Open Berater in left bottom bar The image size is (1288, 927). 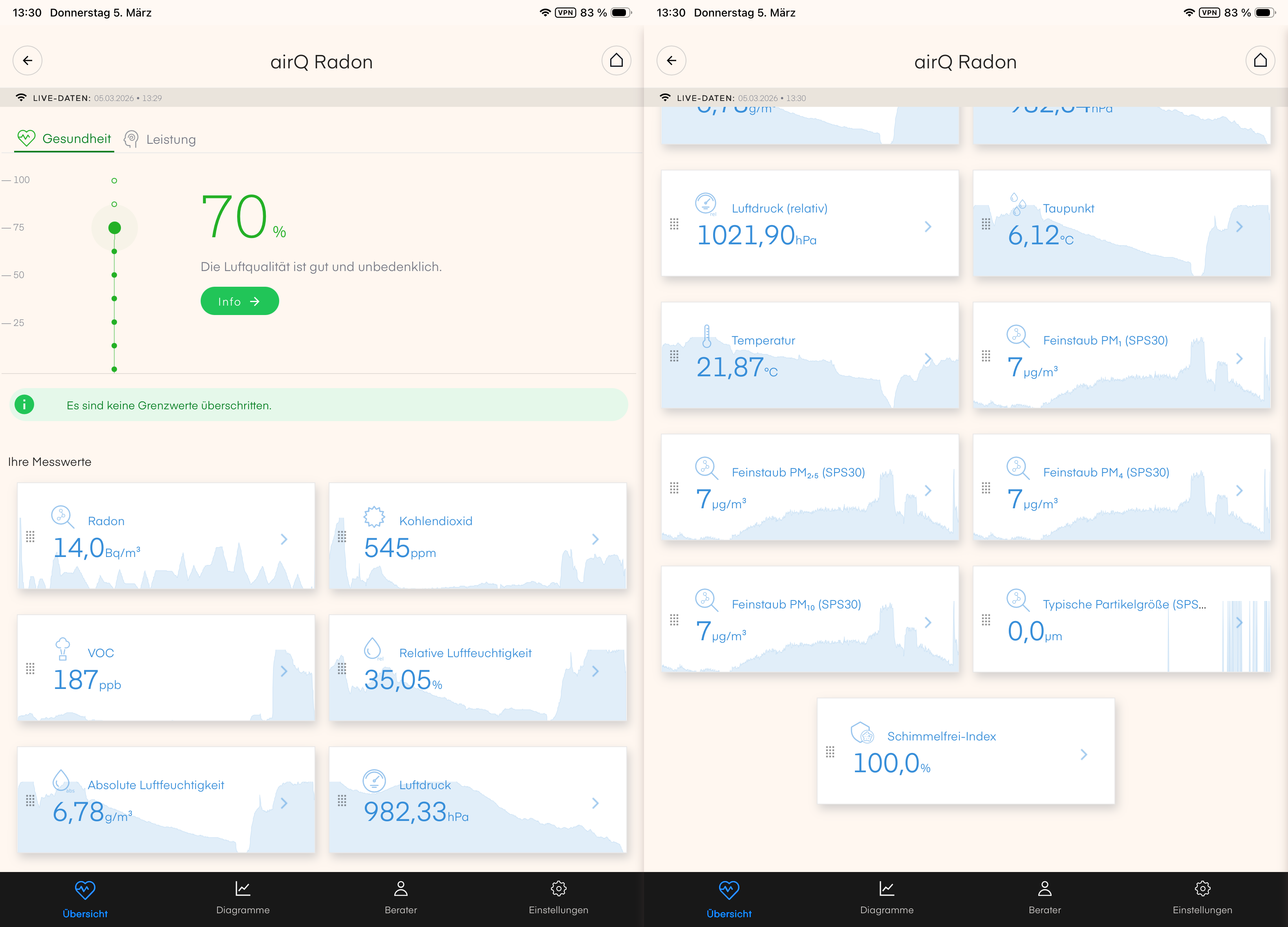pos(401,898)
